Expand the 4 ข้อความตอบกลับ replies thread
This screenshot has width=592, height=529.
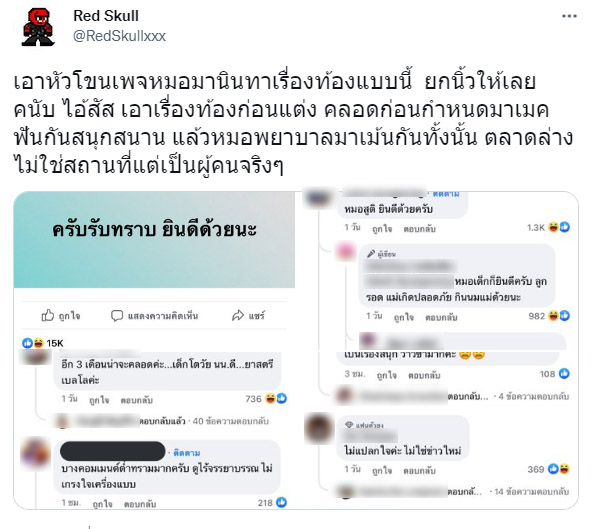click(533, 396)
